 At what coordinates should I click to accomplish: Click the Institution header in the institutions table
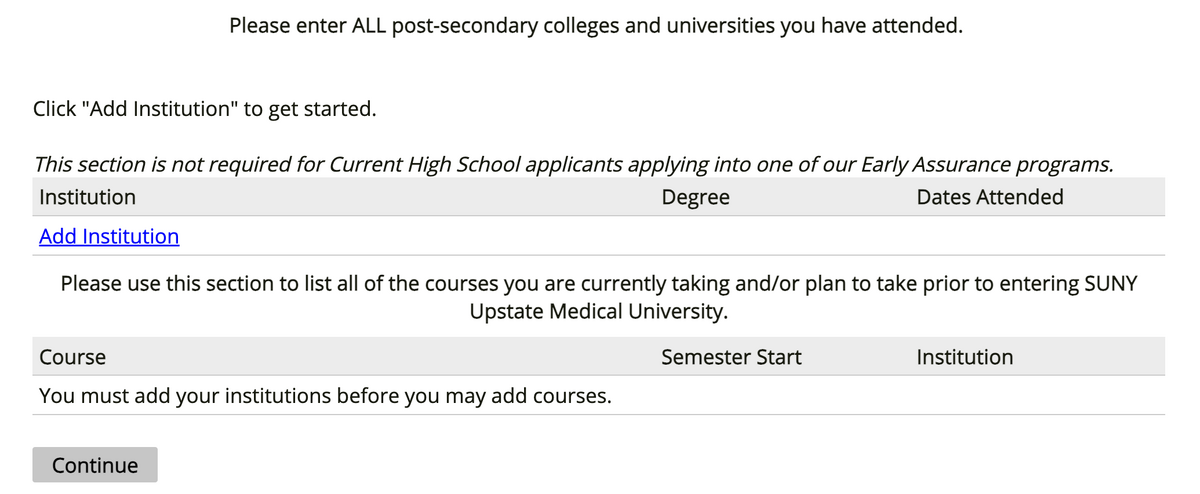[x=87, y=197]
